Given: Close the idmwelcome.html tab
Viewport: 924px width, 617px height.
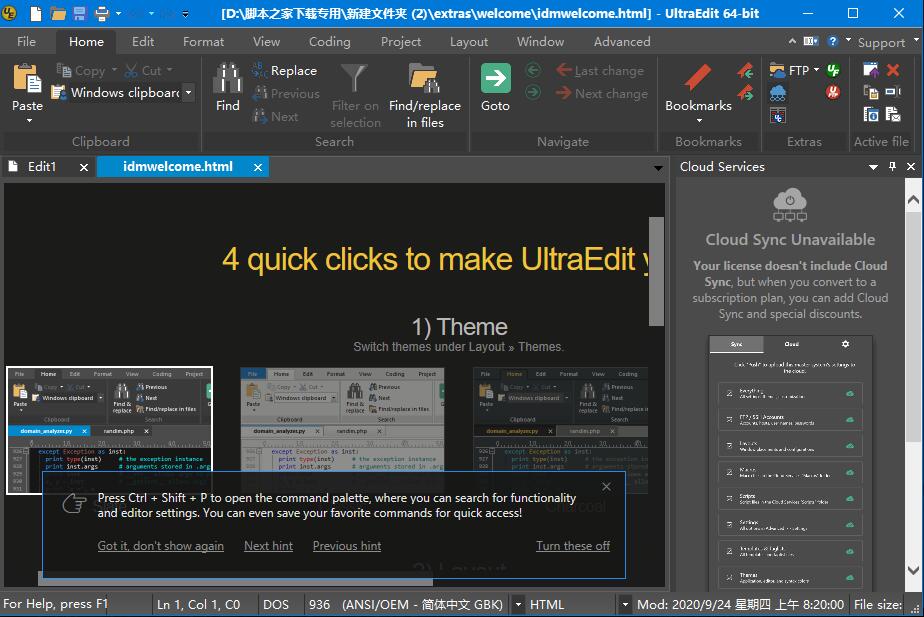Looking at the screenshot, I should click(258, 167).
